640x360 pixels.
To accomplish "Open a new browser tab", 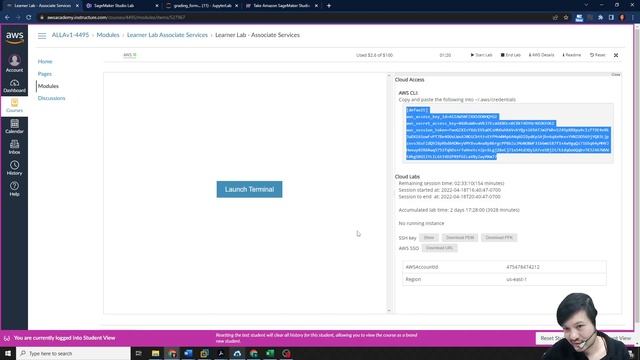I will (x=329, y=6).
